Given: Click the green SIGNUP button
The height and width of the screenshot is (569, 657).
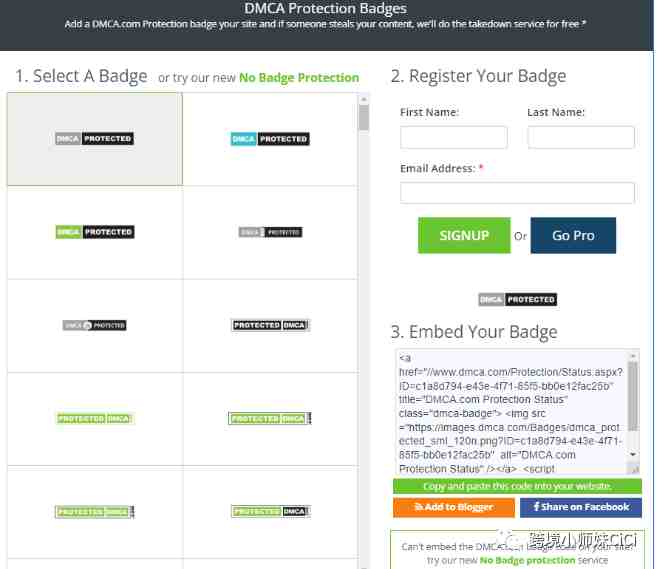Looking at the screenshot, I should point(464,235).
